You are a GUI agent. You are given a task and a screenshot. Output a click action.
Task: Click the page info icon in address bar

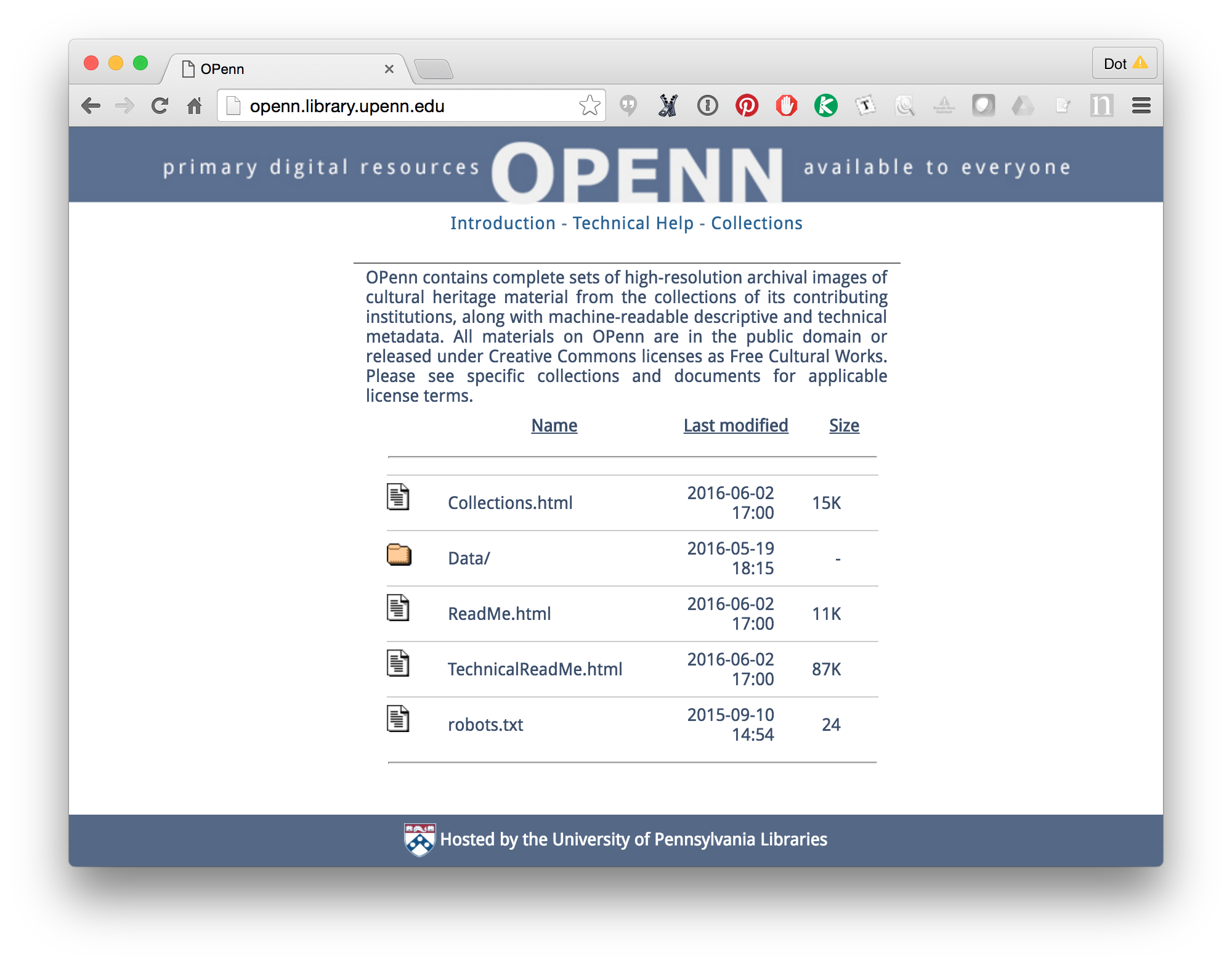coord(233,106)
